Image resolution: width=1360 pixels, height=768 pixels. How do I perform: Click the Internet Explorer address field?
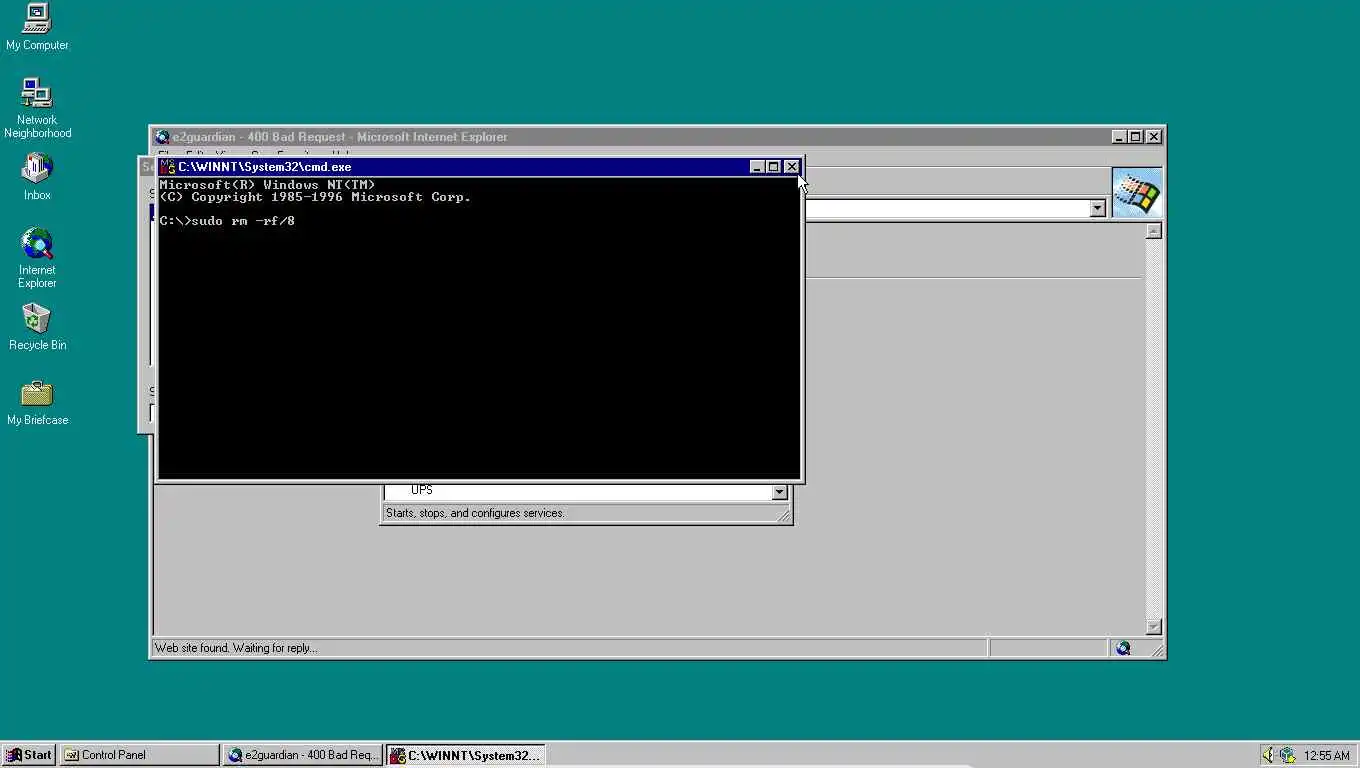pos(946,208)
